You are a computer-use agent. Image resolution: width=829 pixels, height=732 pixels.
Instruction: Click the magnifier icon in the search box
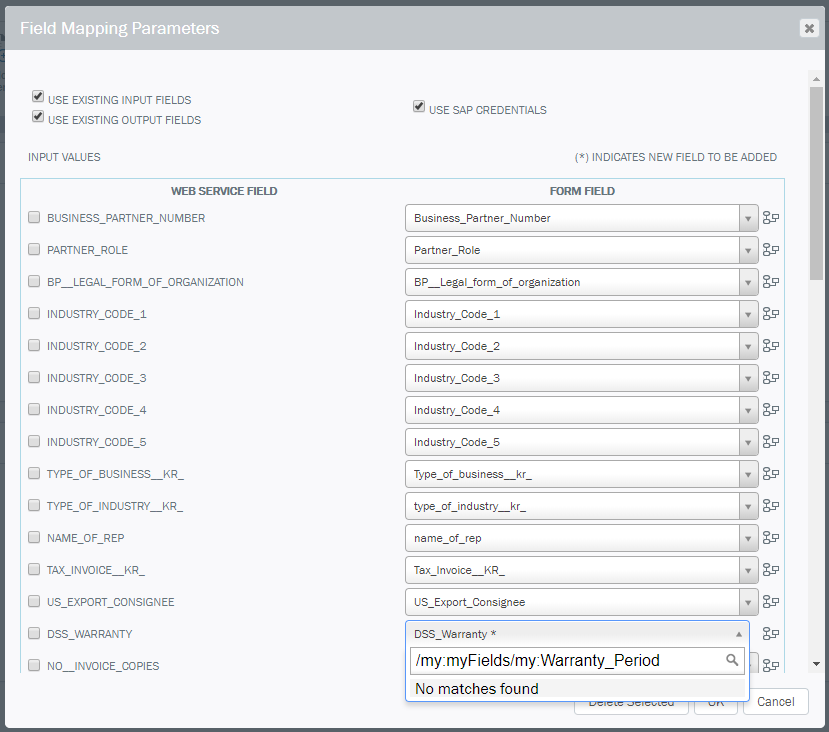coord(734,660)
